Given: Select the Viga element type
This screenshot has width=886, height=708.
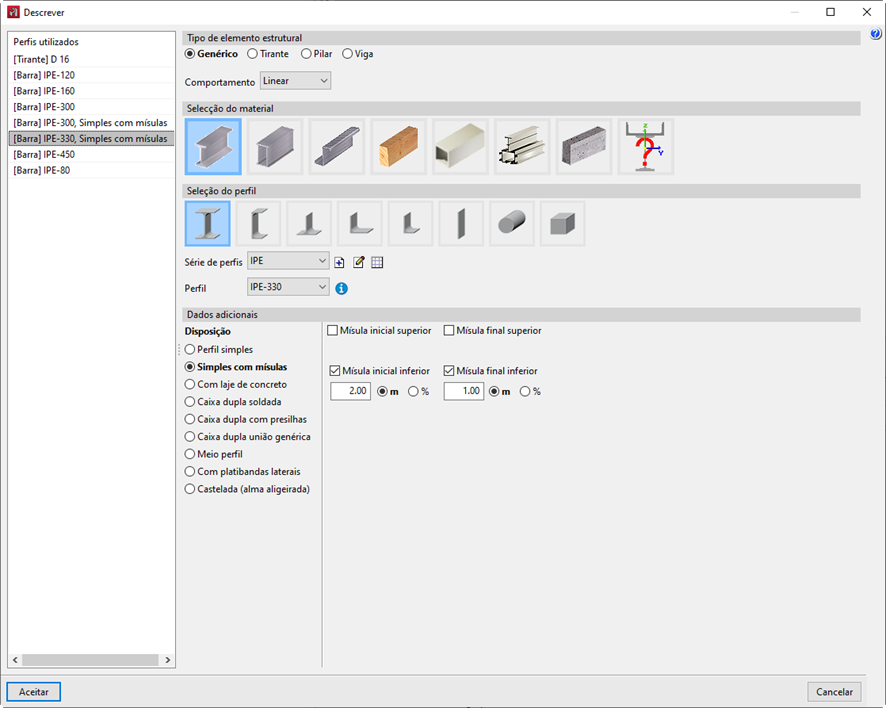Looking at the screenshot, I should coord(358,54).
